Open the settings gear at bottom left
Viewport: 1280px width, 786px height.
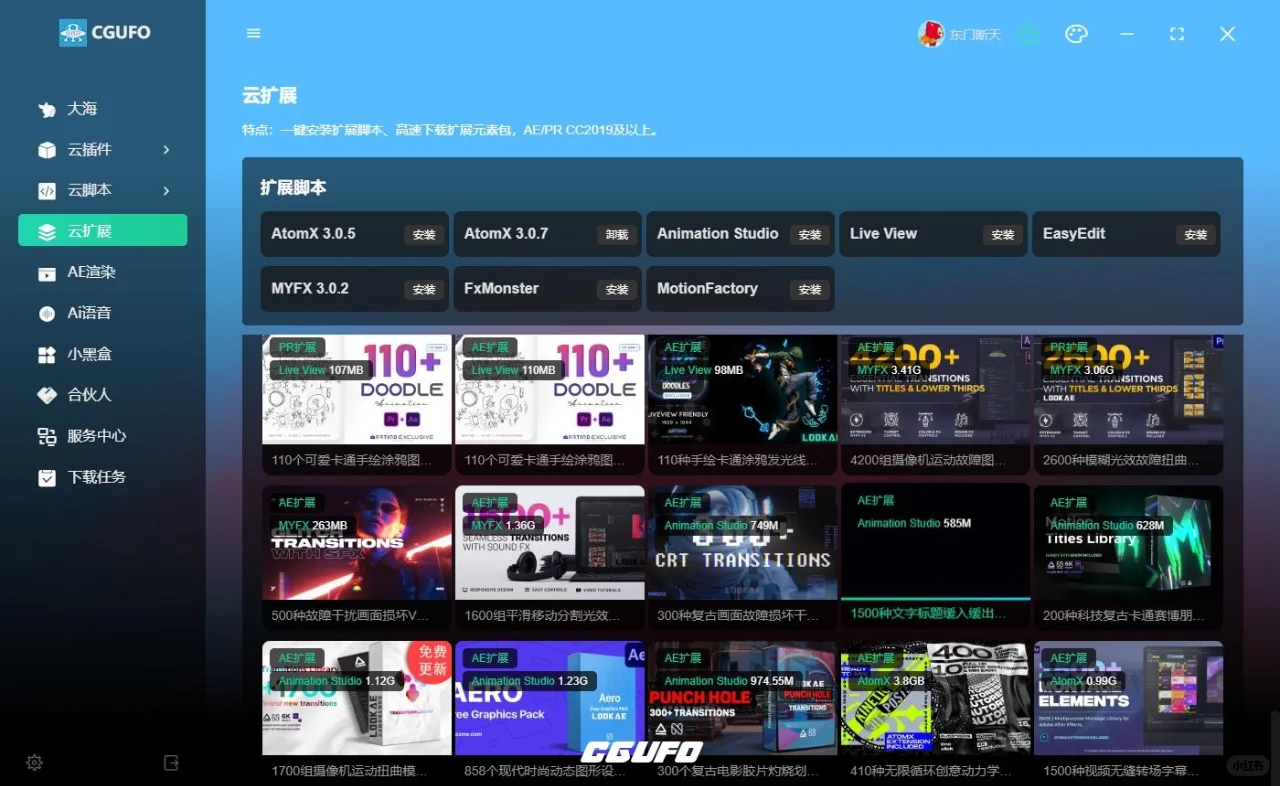point(34,762)
